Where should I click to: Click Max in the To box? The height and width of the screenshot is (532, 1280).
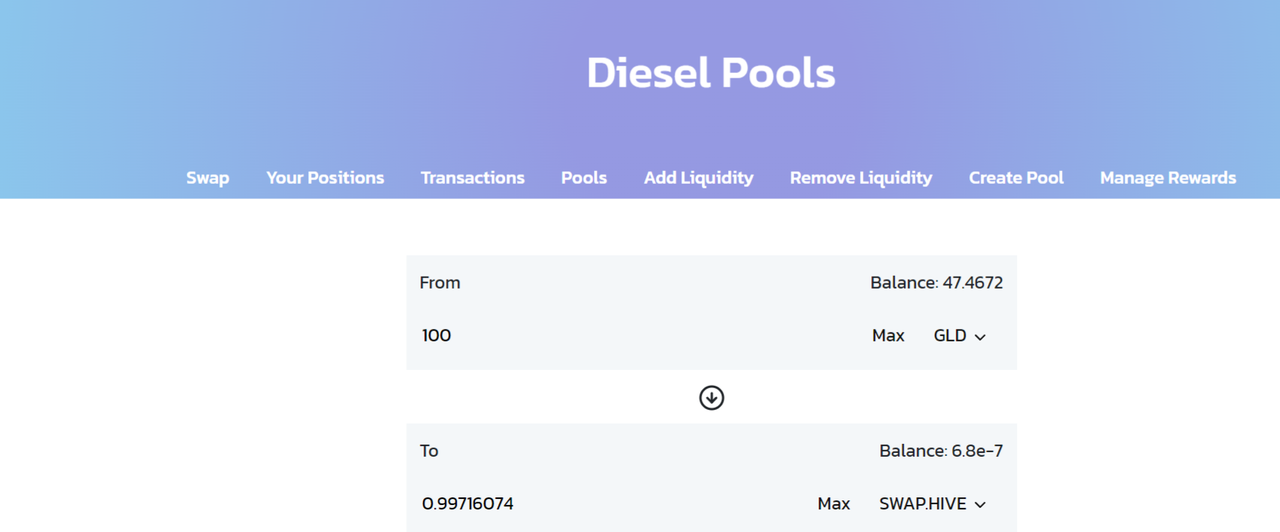[x=834, y=504]
